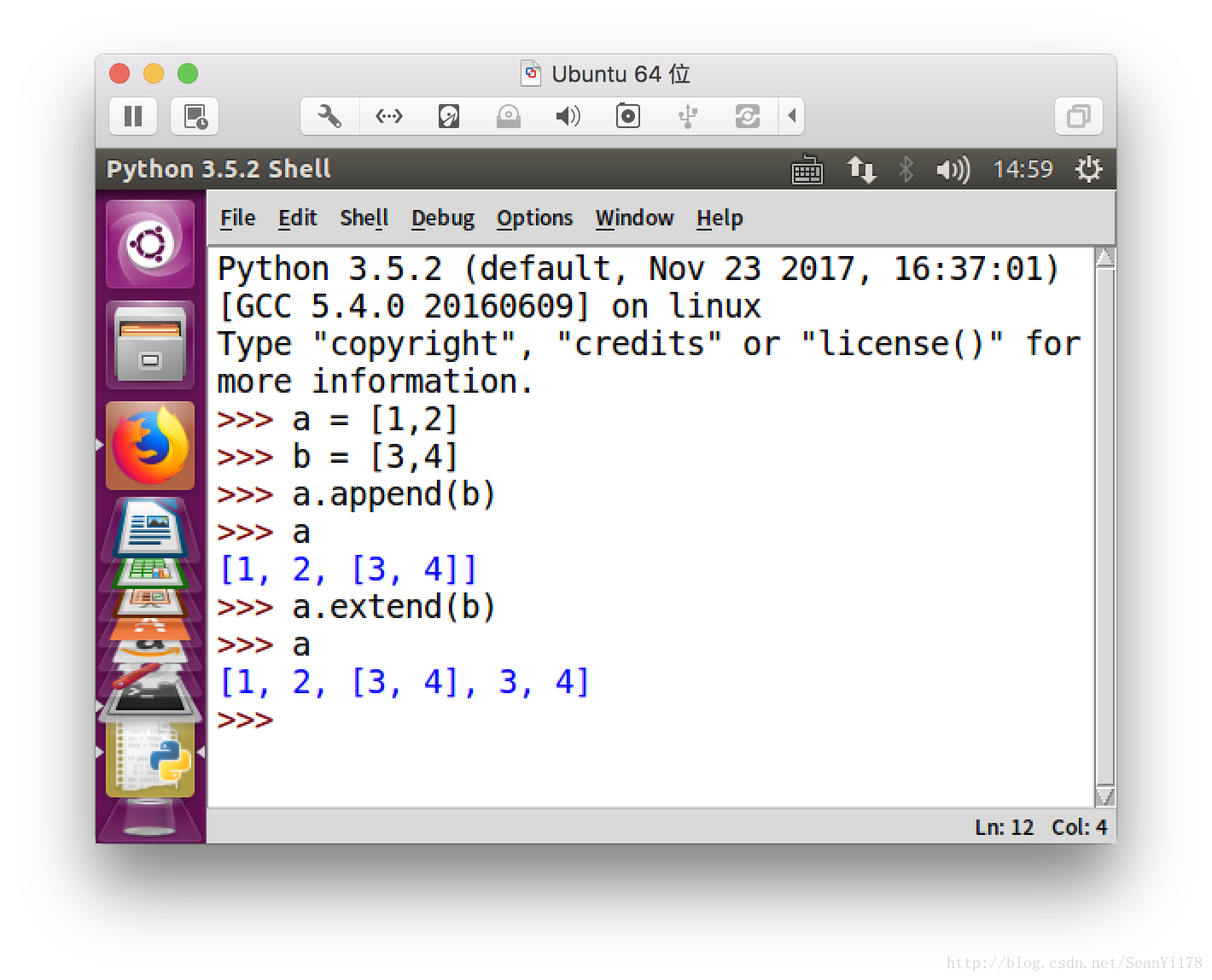Open Ubuntu keyboard input indicator
Screen dimensions: 1212x980
[807, 170]
